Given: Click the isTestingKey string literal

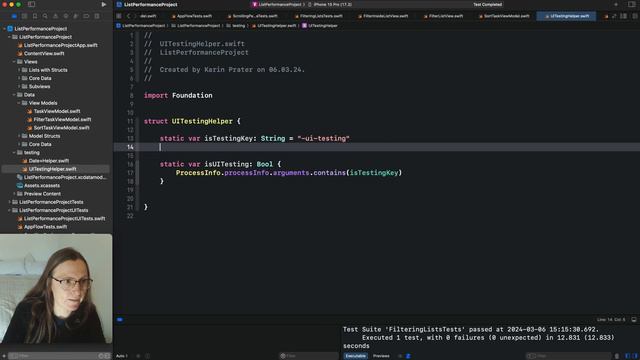Looking at the screenshot, I should pyautogui.click(x=323, y=139).
